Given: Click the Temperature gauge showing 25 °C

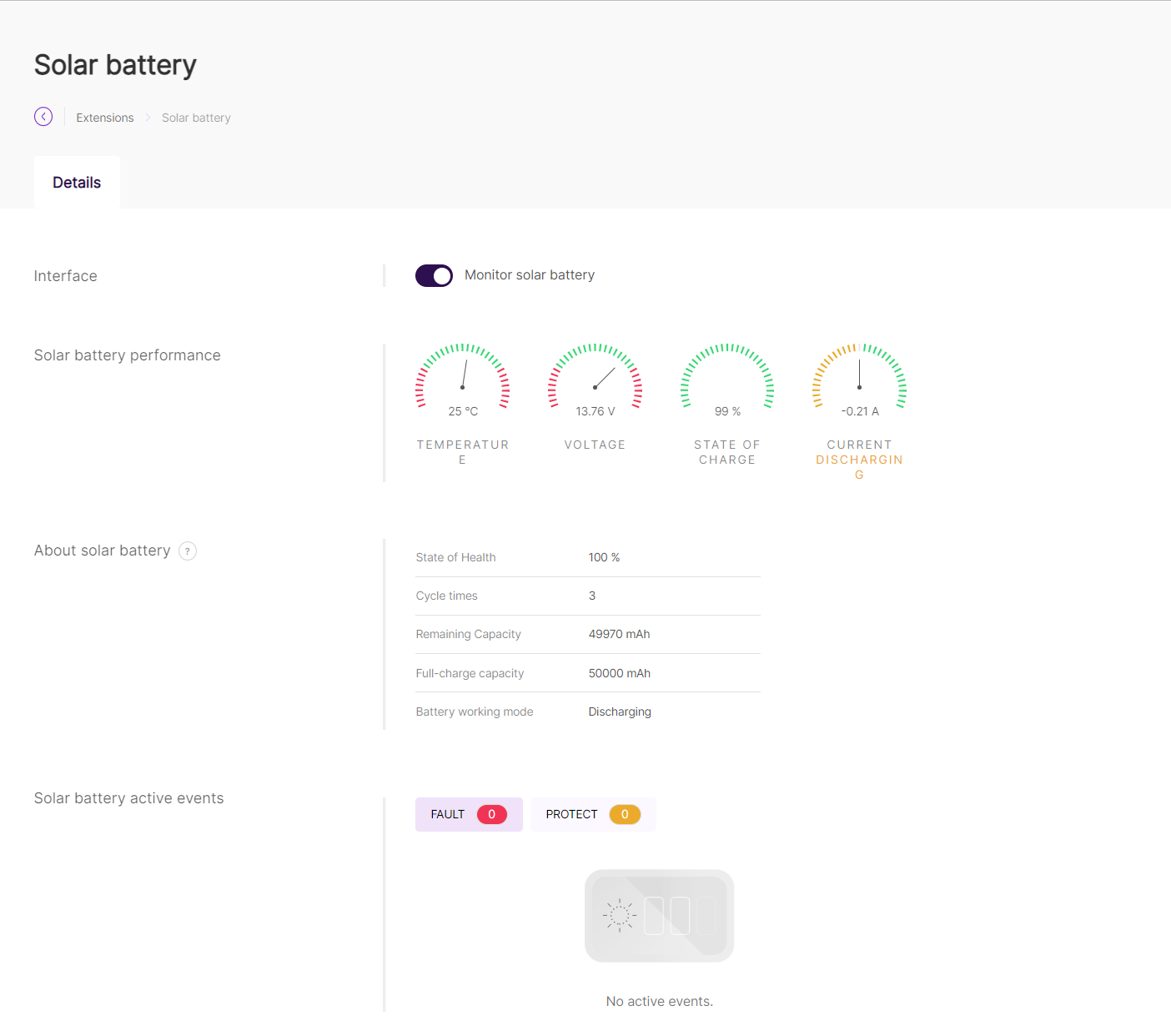Looking at the screenshot, I should (x=463, y=380).
